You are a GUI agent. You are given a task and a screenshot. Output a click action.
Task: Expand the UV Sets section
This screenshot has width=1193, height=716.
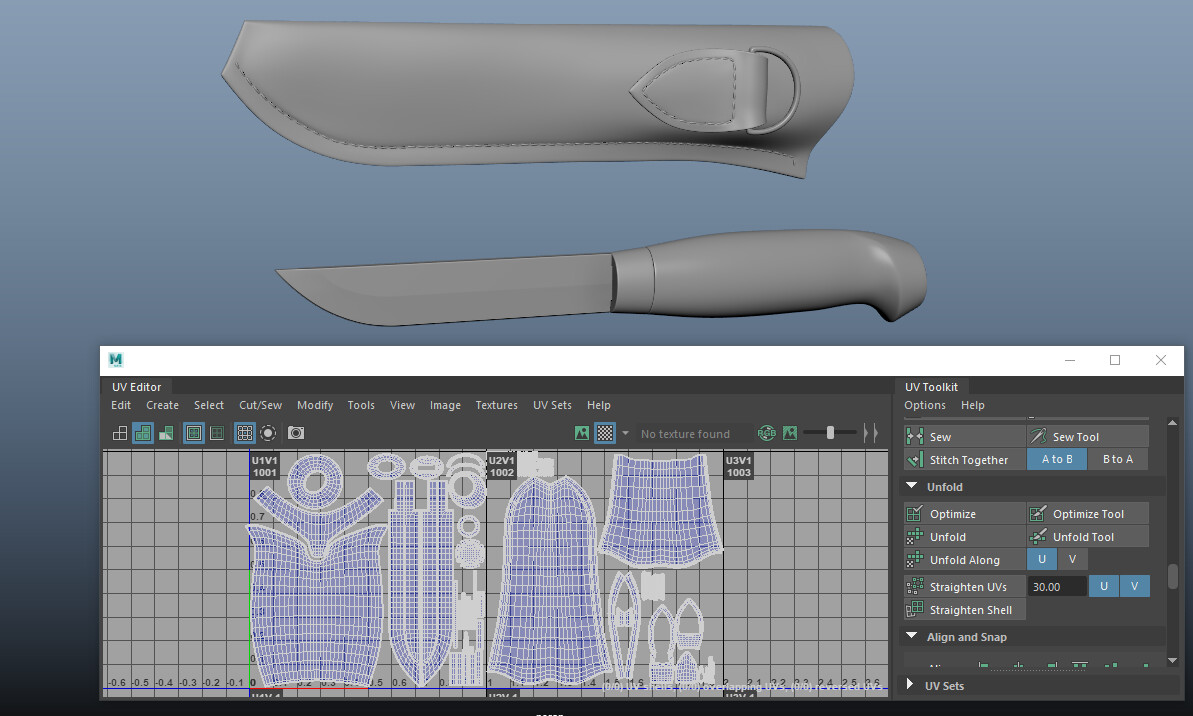pyautogui.click(x=944, y=685)
